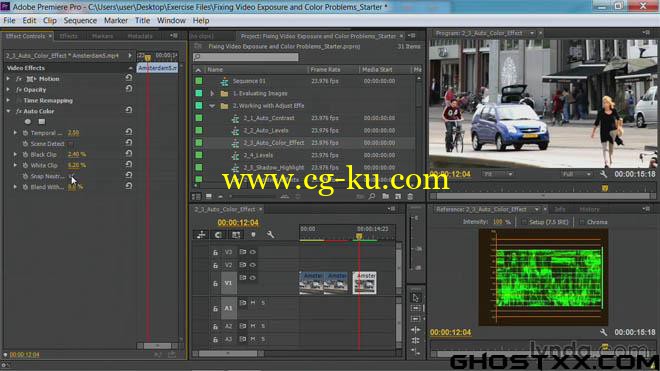Reset the Opacity effect
This screenshot has width=660, height=371.
(x=129, y=89)
